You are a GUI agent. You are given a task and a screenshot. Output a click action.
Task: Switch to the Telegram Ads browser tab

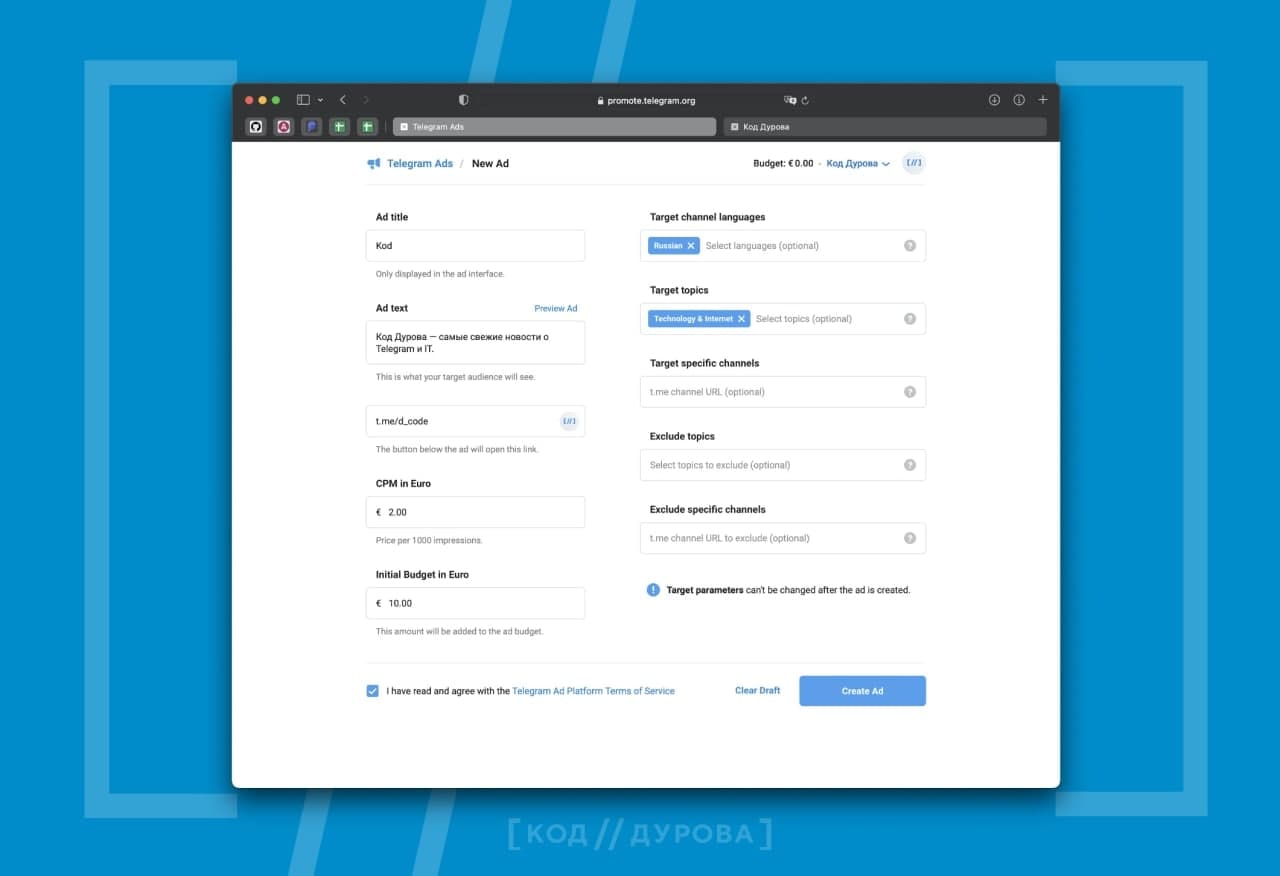(554, 127)
